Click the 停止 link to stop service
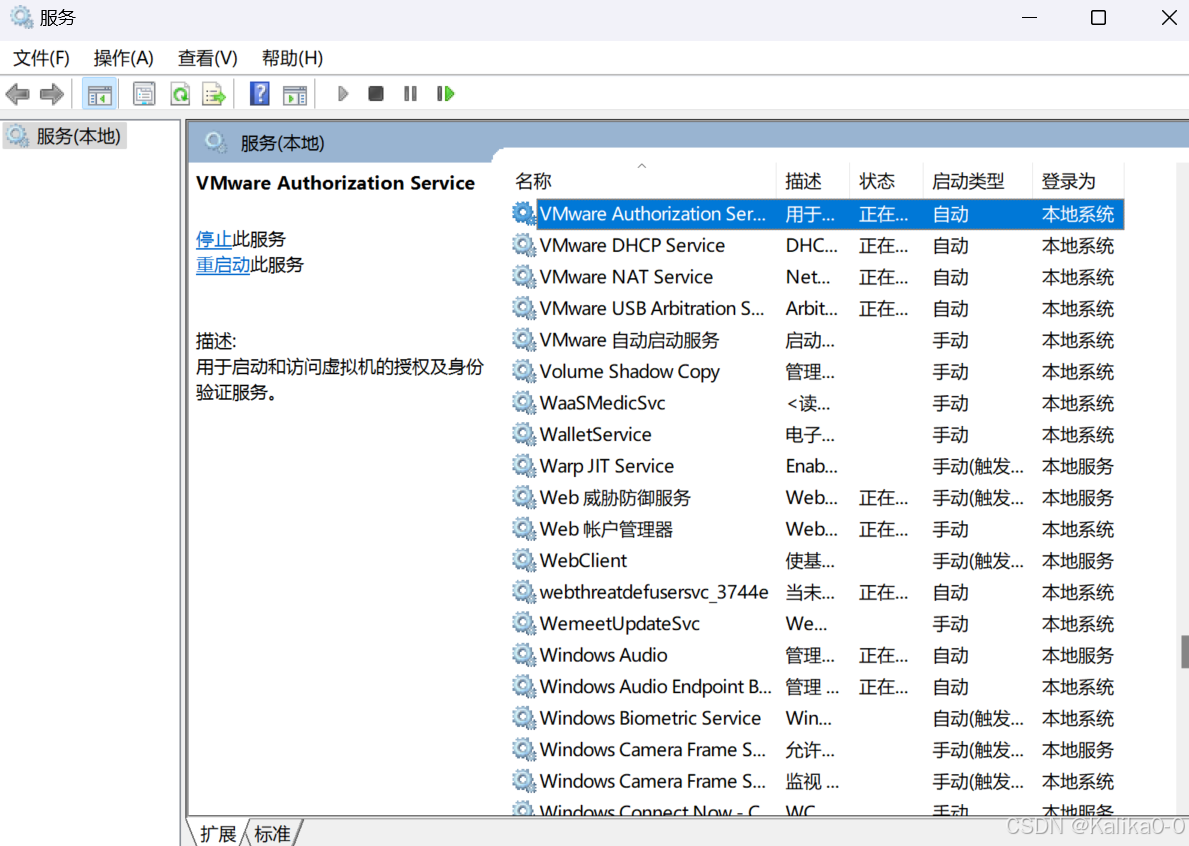 (x=214, y=240)
